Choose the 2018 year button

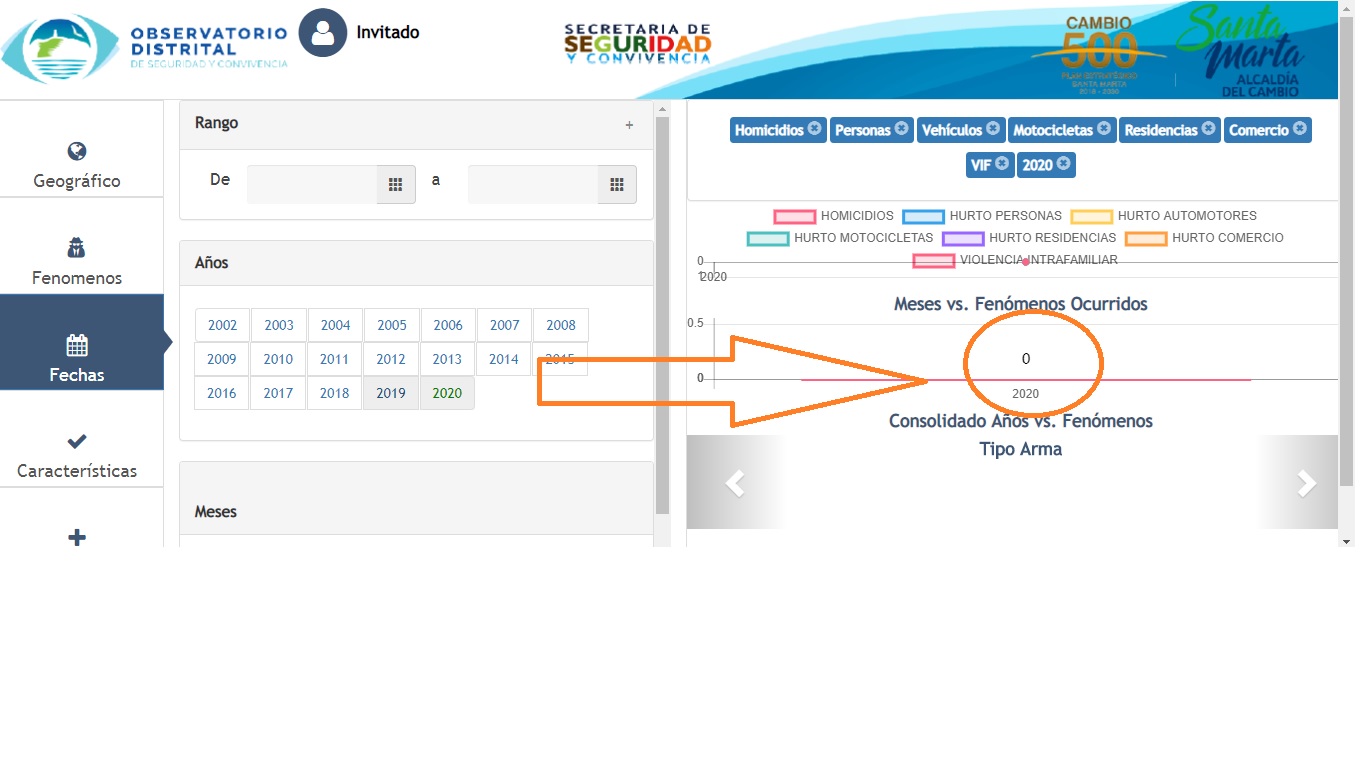point(334,393)
